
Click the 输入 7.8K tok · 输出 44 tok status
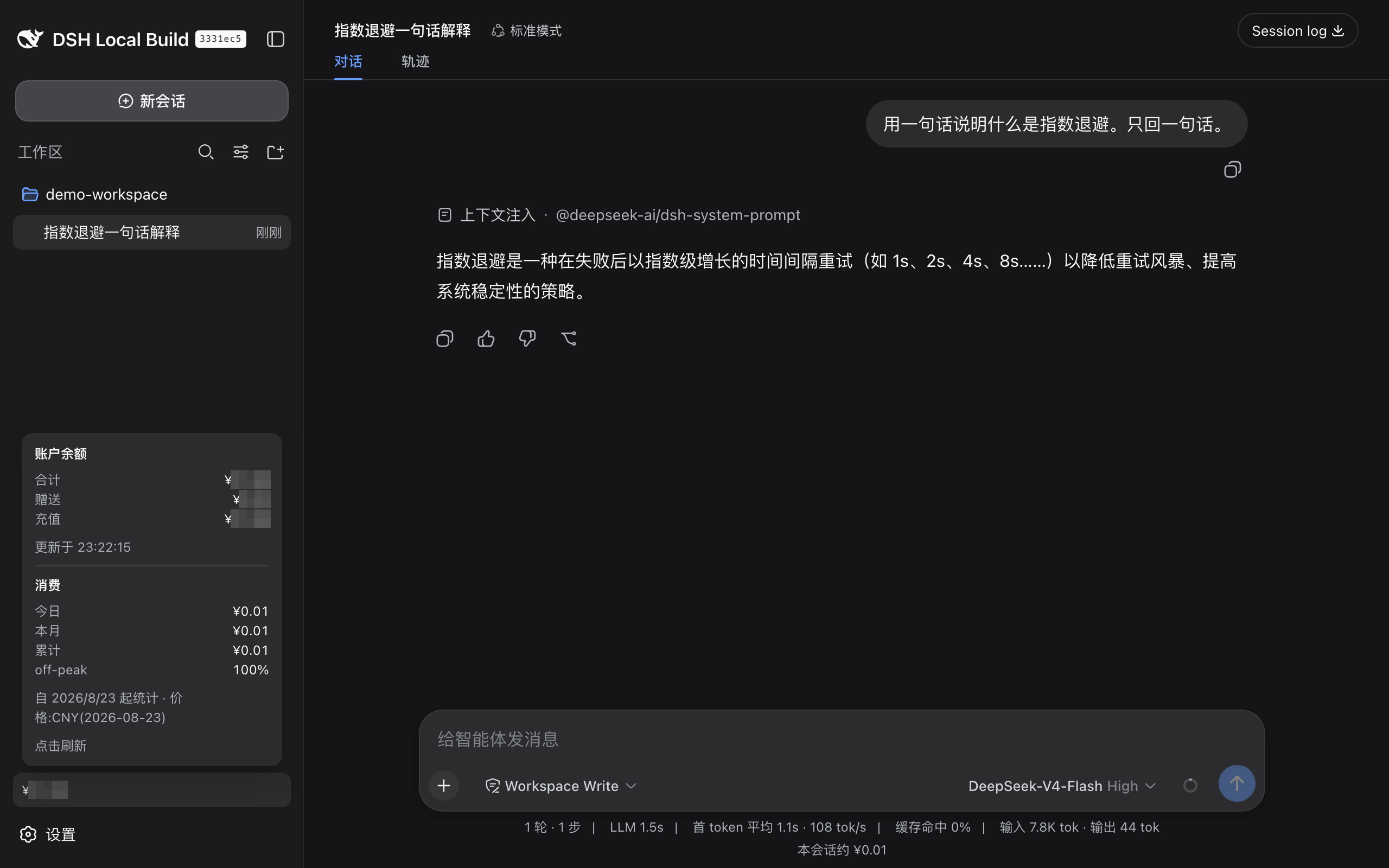pos(1079,827)
